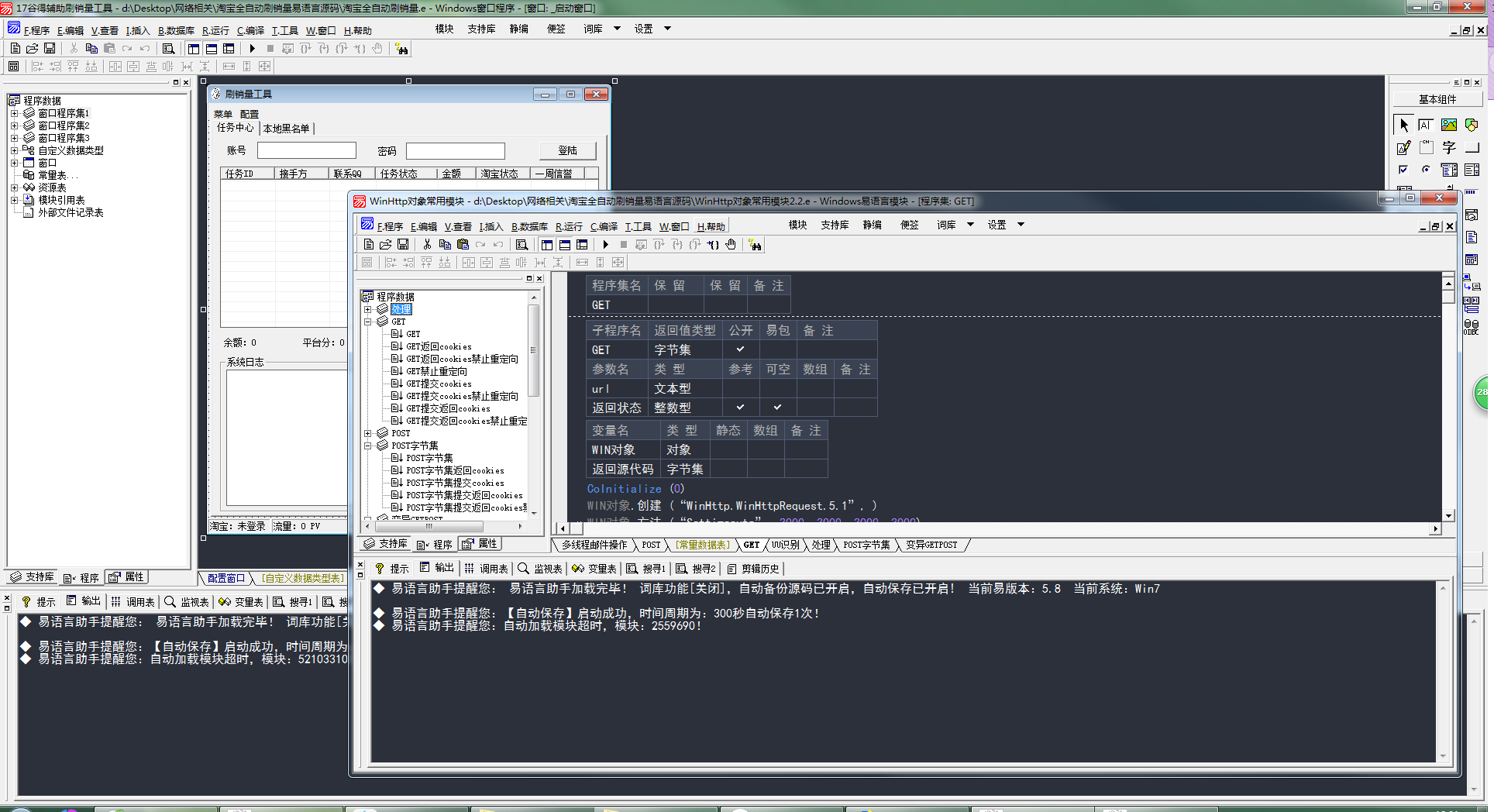Click 基本组件 header button
Screen dimensions: 1494x812
point(1437,99)
